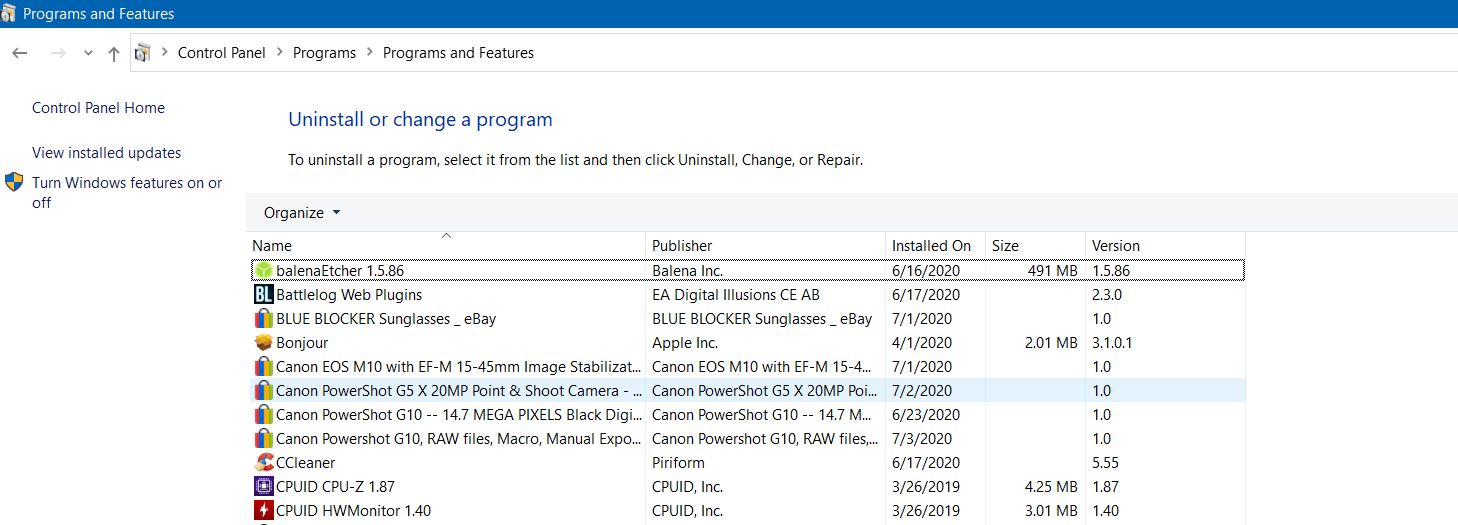Screen dimensions: 1458x525
Task: Select Canon PowerShot G5 X 20MP name
Action: (459, 390)
